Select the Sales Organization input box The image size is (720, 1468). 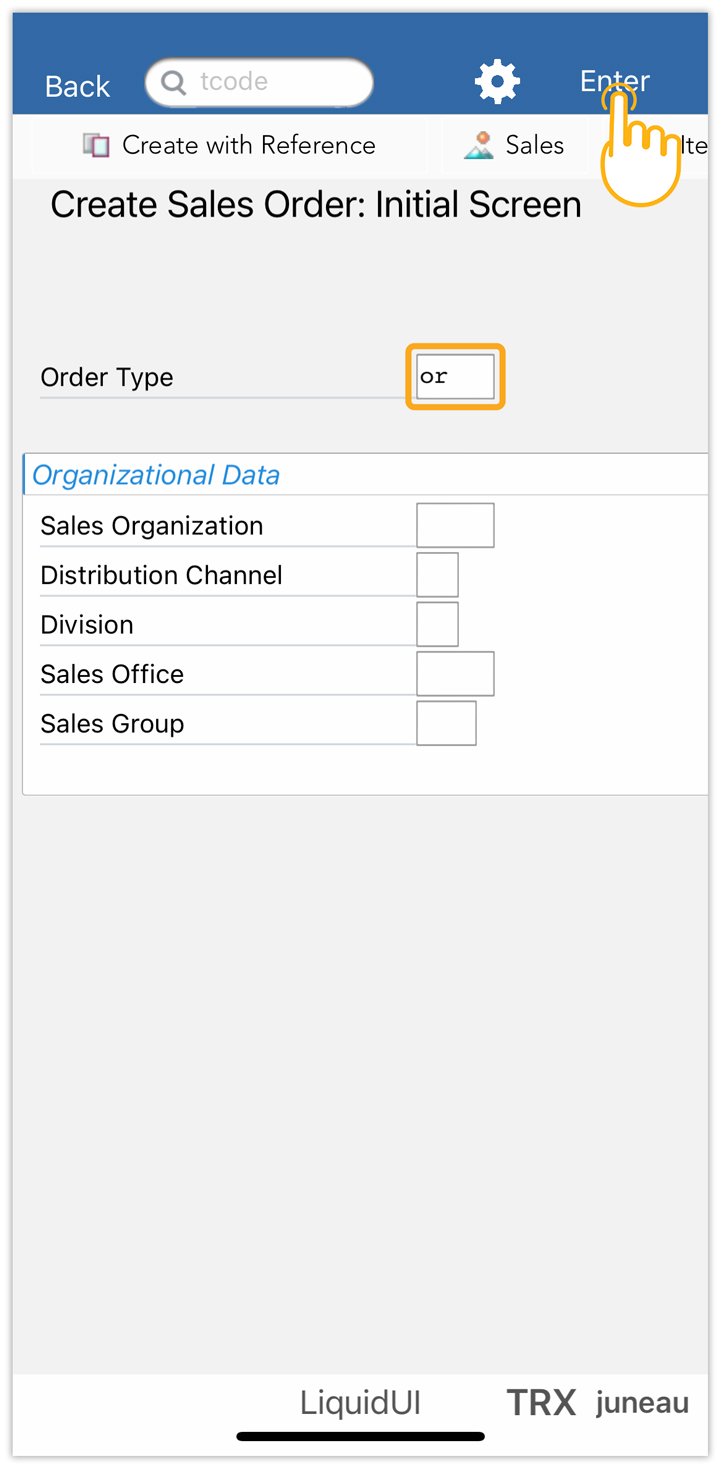point(455,526)
